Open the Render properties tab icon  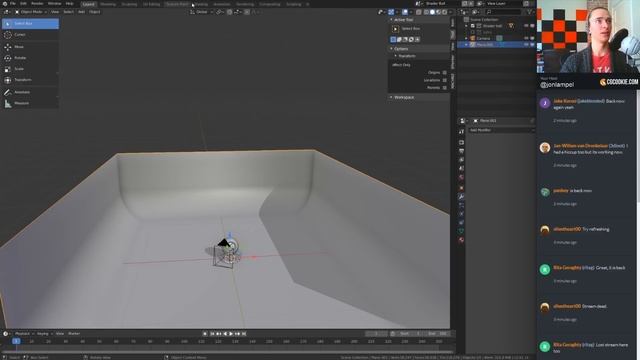click(x=461, y=142)
